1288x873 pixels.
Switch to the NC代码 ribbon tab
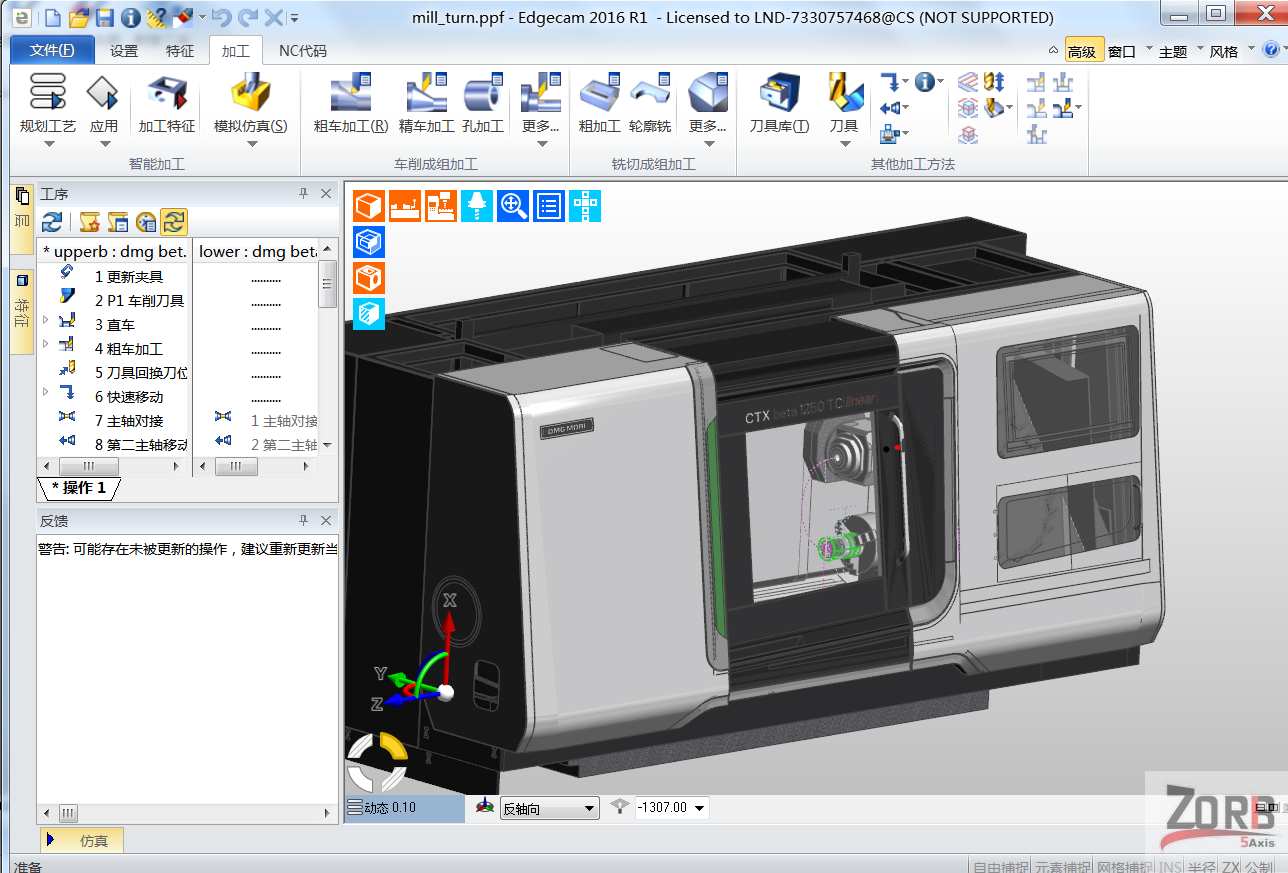pos(302,51)
